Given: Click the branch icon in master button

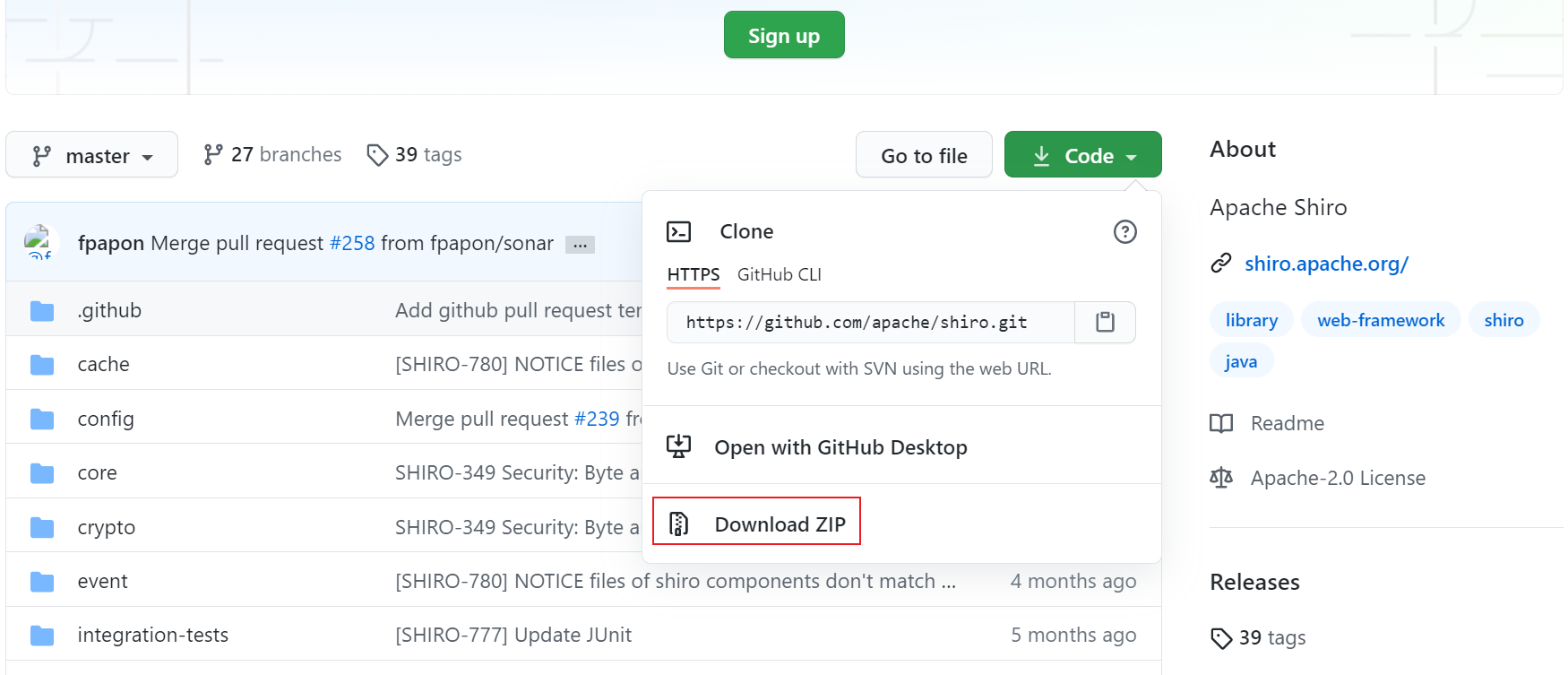Looking at the screenshot, I should coord(41,156).
